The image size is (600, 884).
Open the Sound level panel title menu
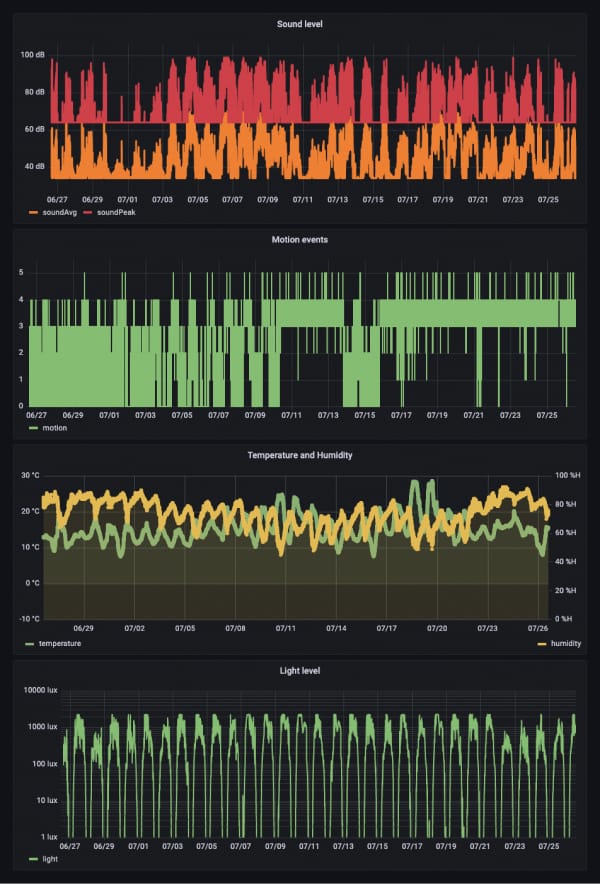pos(299,24)
